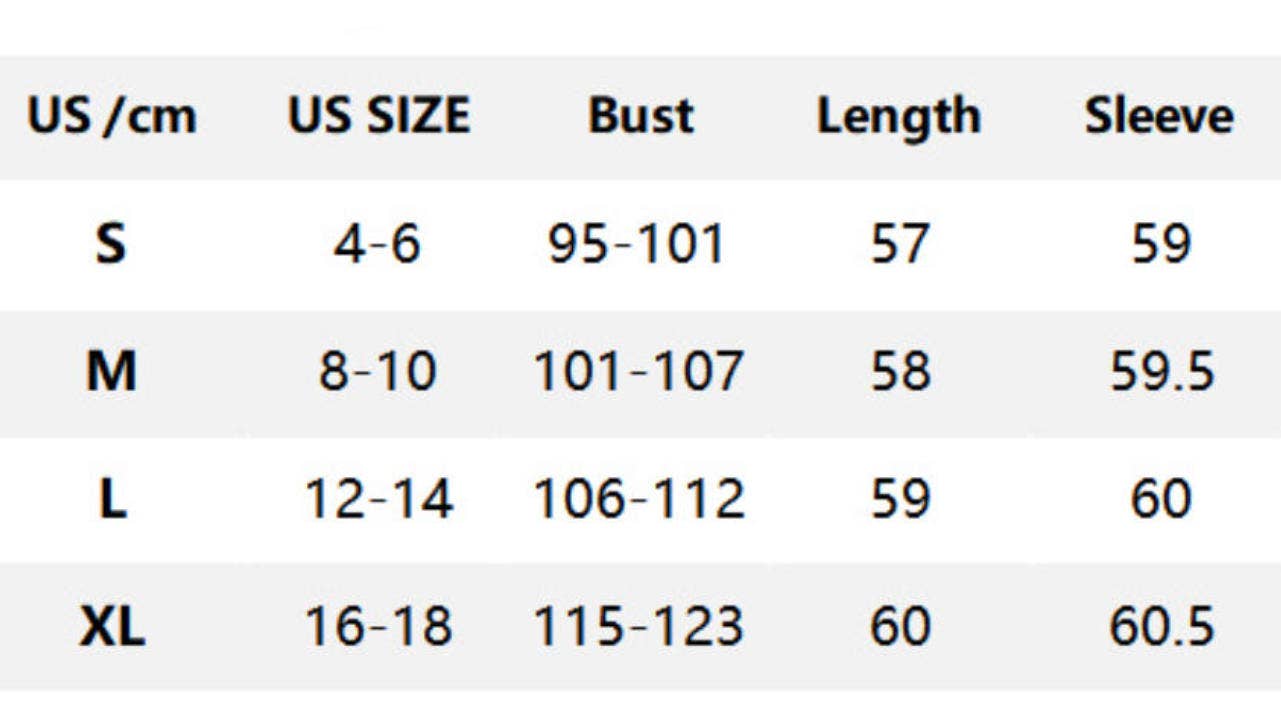Screen dimensions: 1281x701
Task: Select the "Bust" column header
Action: pyautogui.click(x=640, y=117)
